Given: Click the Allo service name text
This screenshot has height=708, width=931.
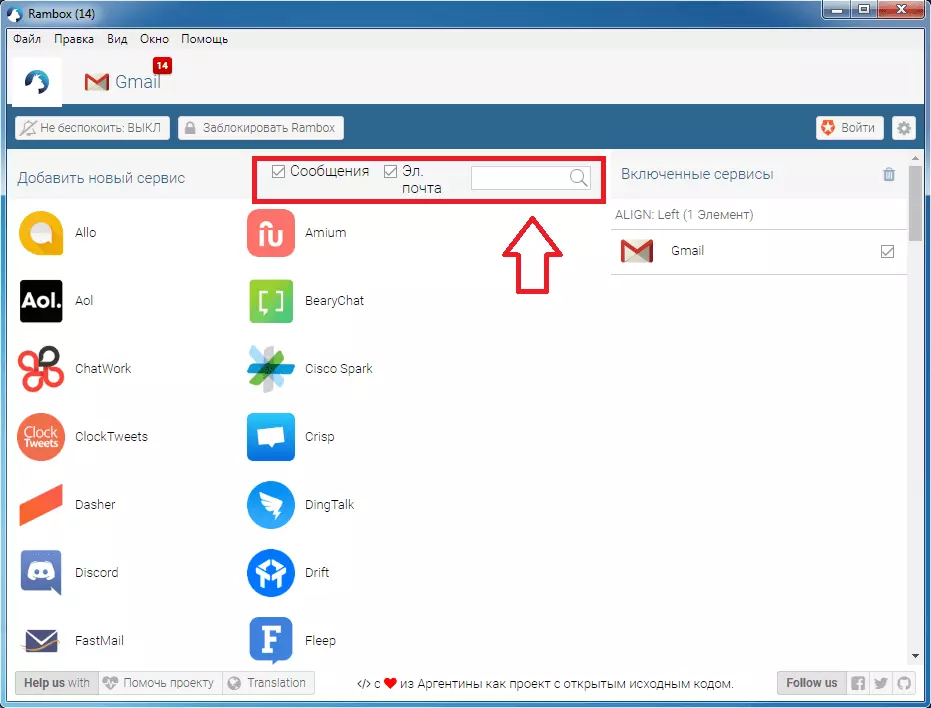Looking at the screenshot, I should 86,233.
